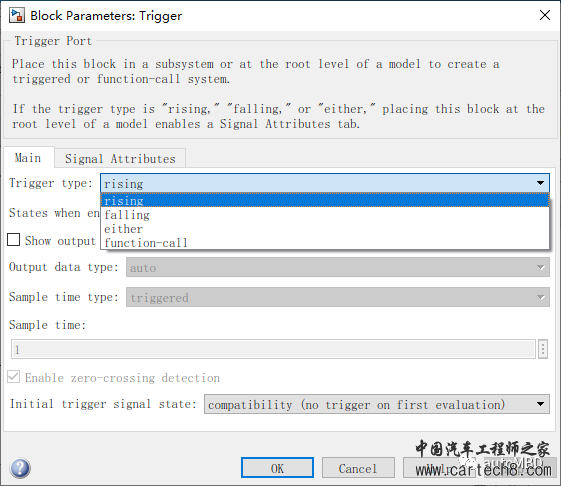Select the falling trigger option
Viewport: 561px width, 486px height.
click(x=325, y=215)
